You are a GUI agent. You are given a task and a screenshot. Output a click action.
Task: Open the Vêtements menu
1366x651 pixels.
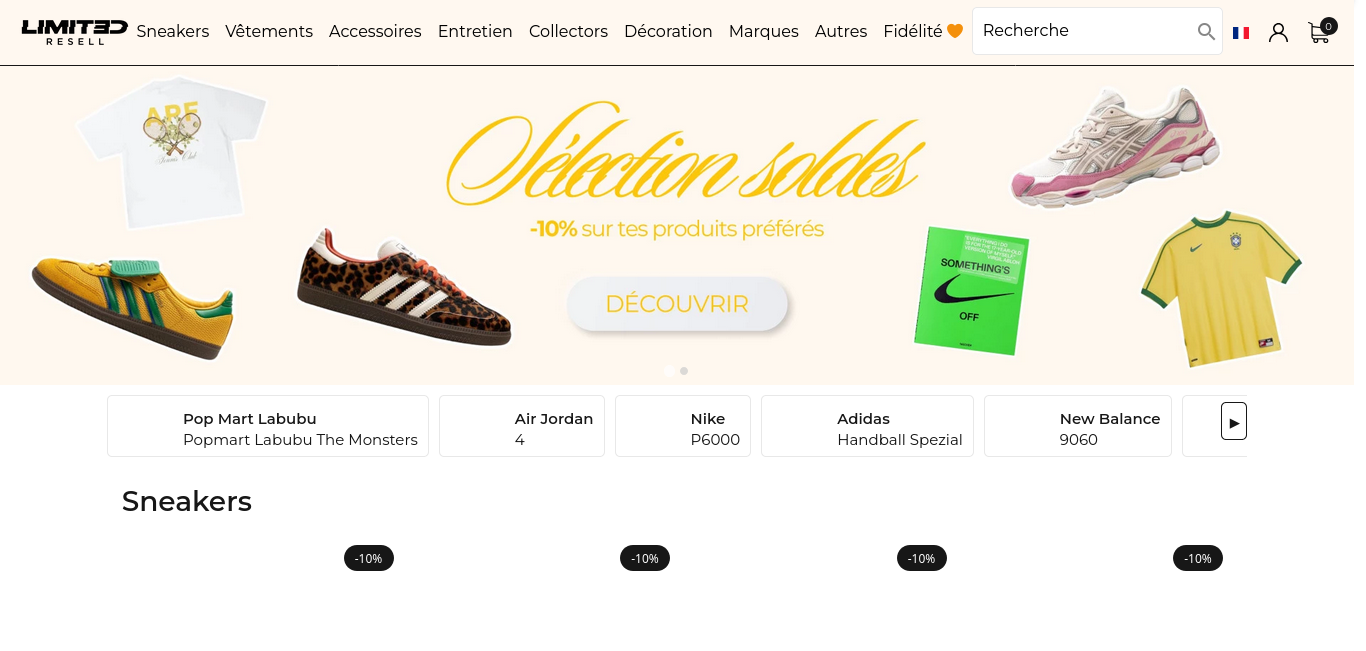pos(269,31)
